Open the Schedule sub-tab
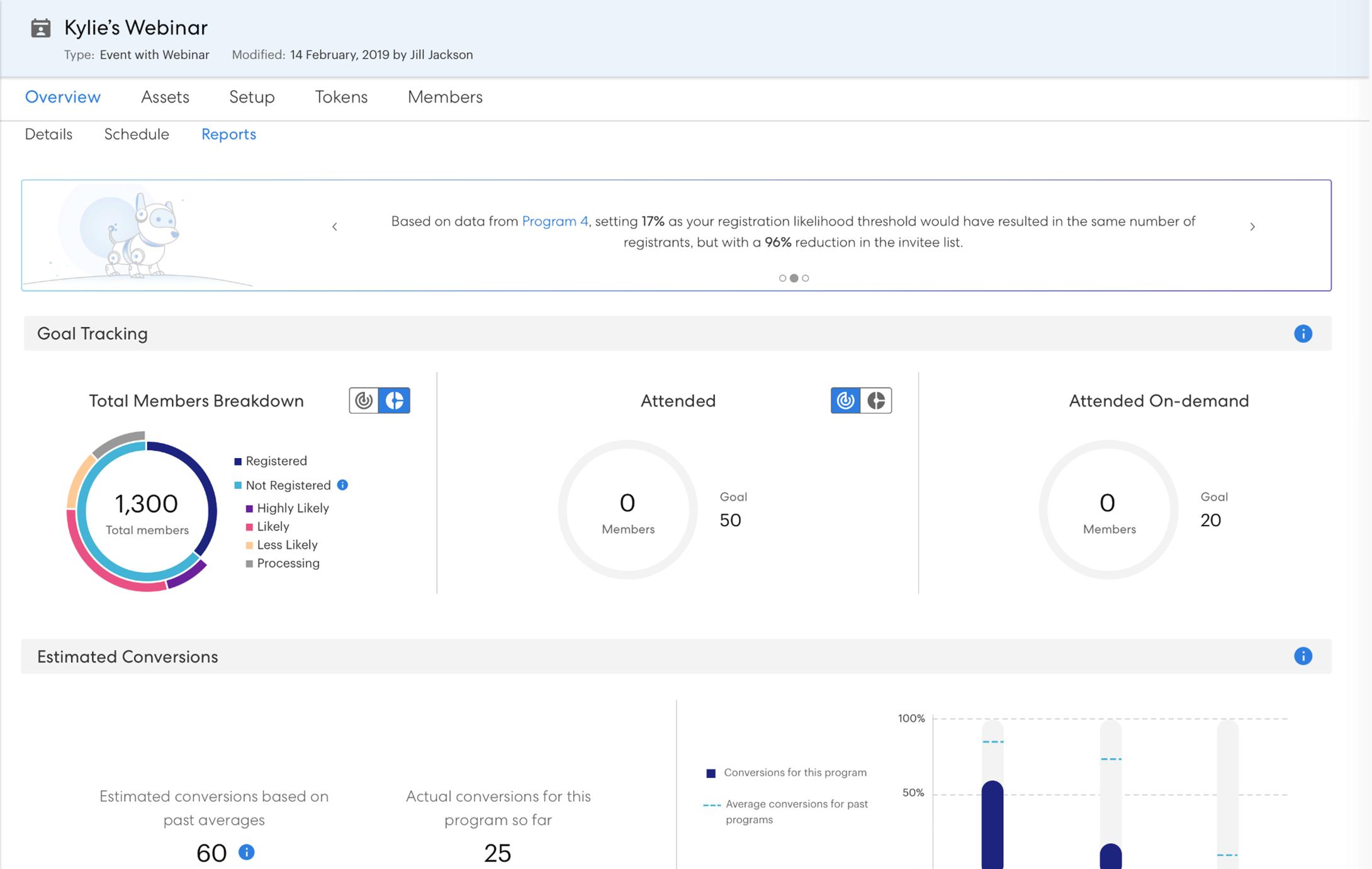The image size is (1372, 869). coord(137,134)
